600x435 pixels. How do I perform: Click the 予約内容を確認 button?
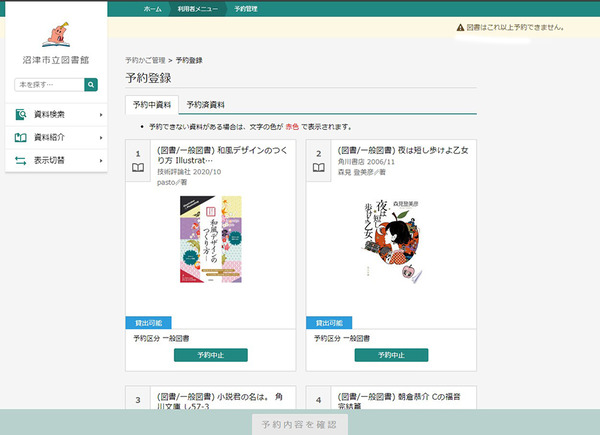tap(300, 424)
